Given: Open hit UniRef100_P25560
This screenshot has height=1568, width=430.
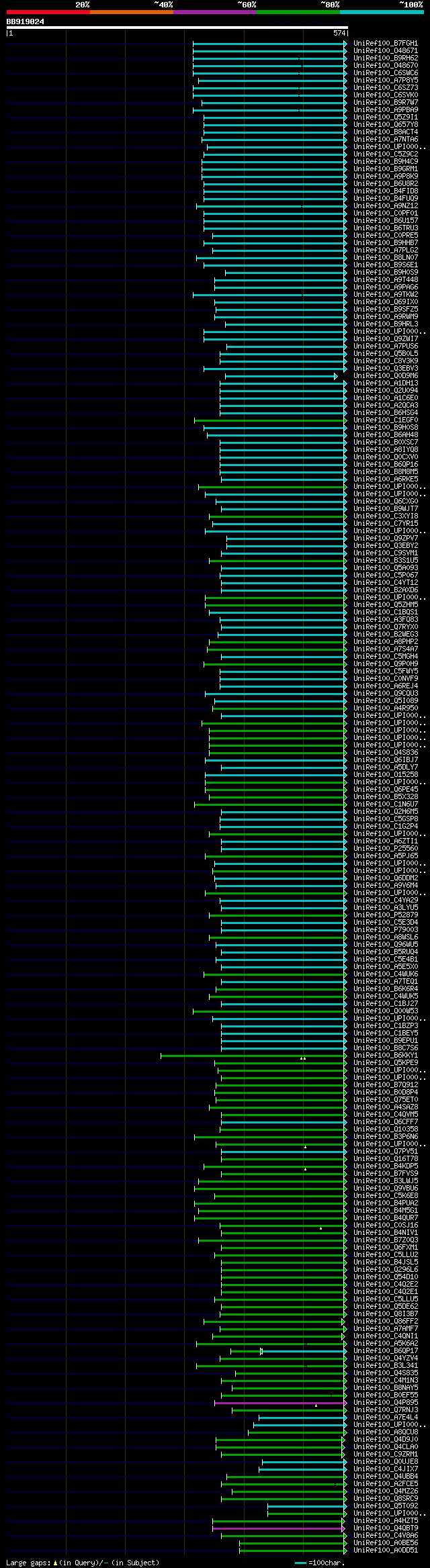Looking at the screenshot, I should click(386, 849).
